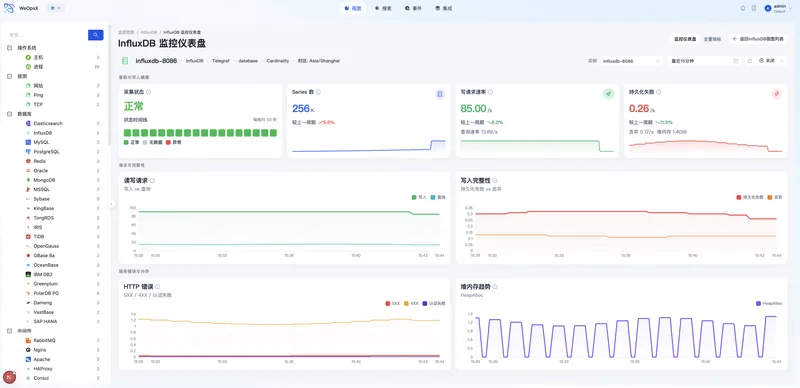Toggle HeapAlloc legend visibility
Viewport: 800px width, 388px height.
click(768, 303)
